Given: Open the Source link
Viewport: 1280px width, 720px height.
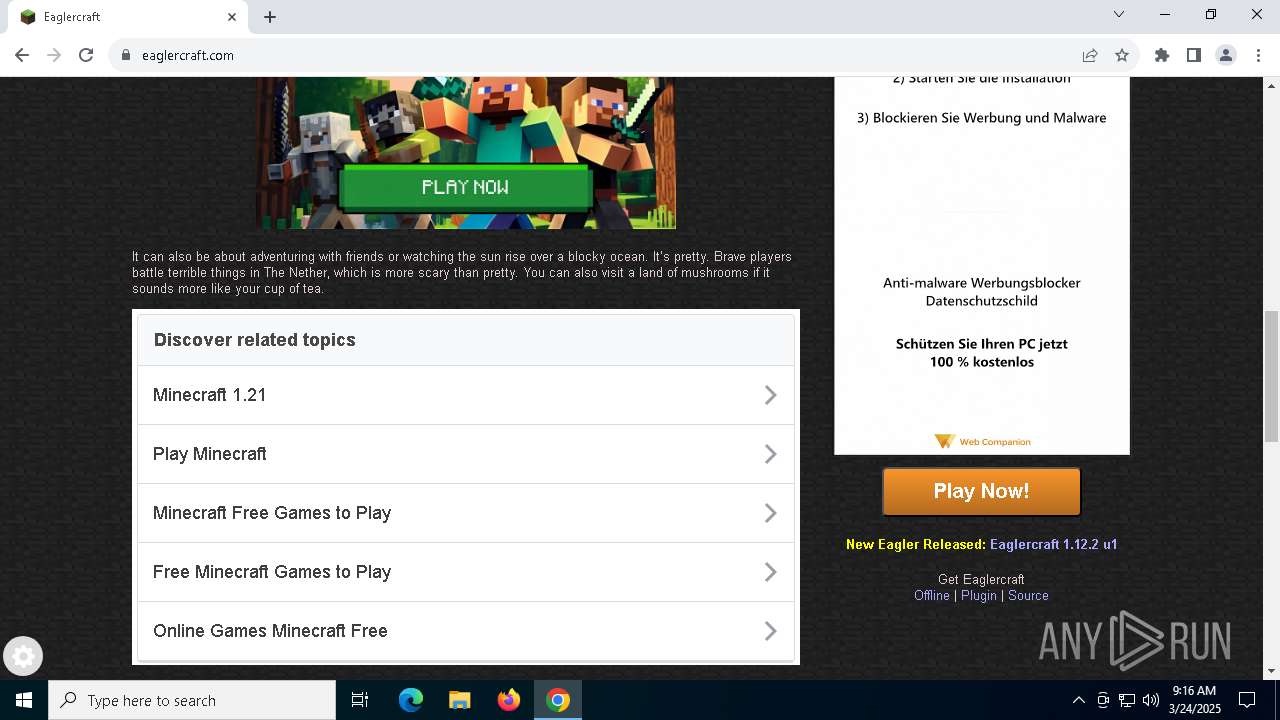Looking at the screenshot, I should coord(1028,595).
